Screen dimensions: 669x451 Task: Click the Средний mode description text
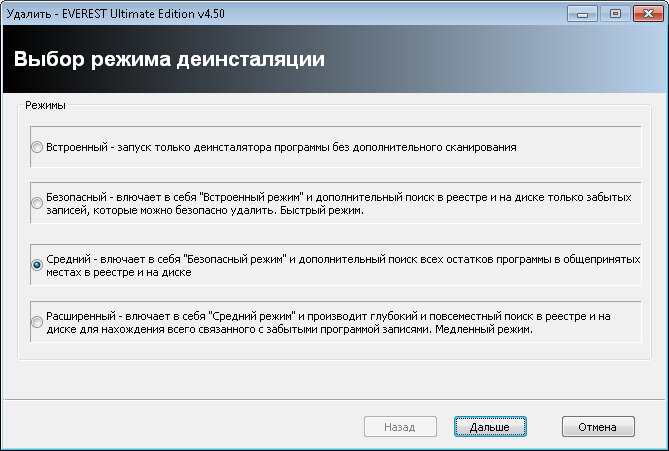(x=343, y=265)
